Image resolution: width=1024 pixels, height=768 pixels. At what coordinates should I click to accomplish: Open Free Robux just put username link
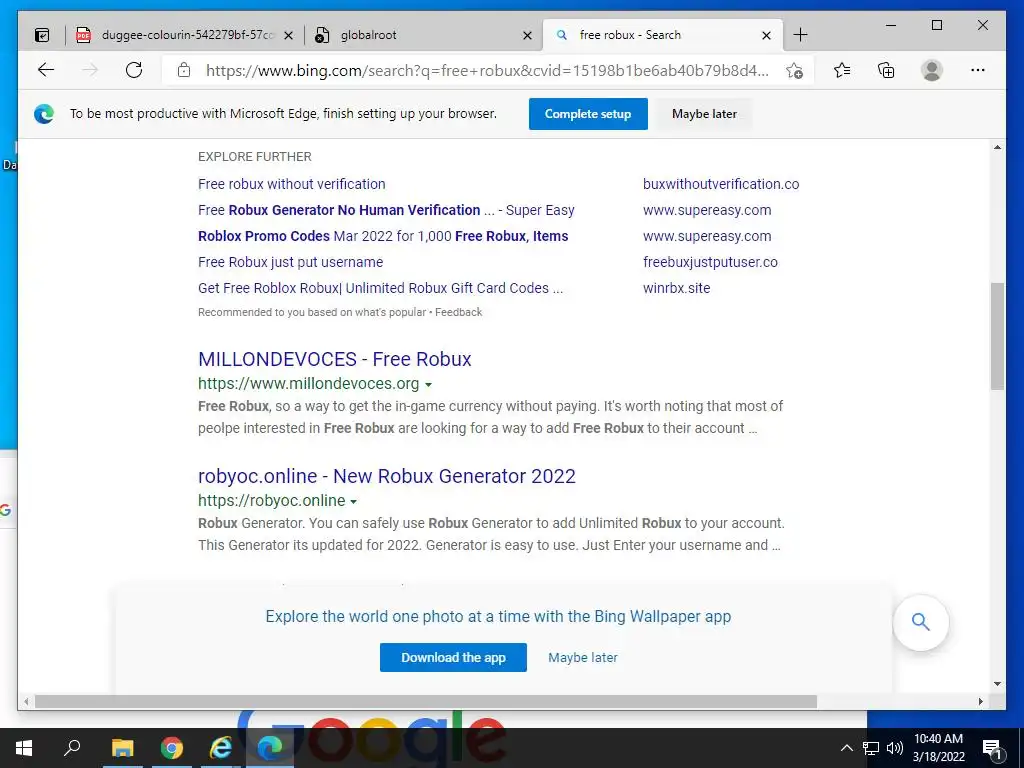coord(290,263)
